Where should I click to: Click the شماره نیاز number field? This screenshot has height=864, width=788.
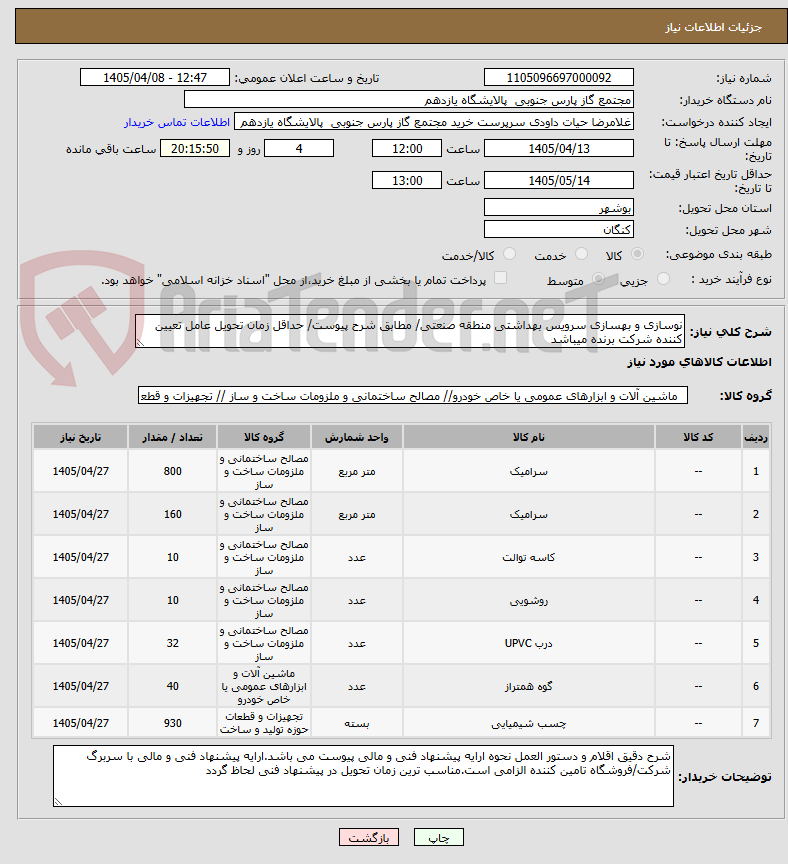(559, 78)
